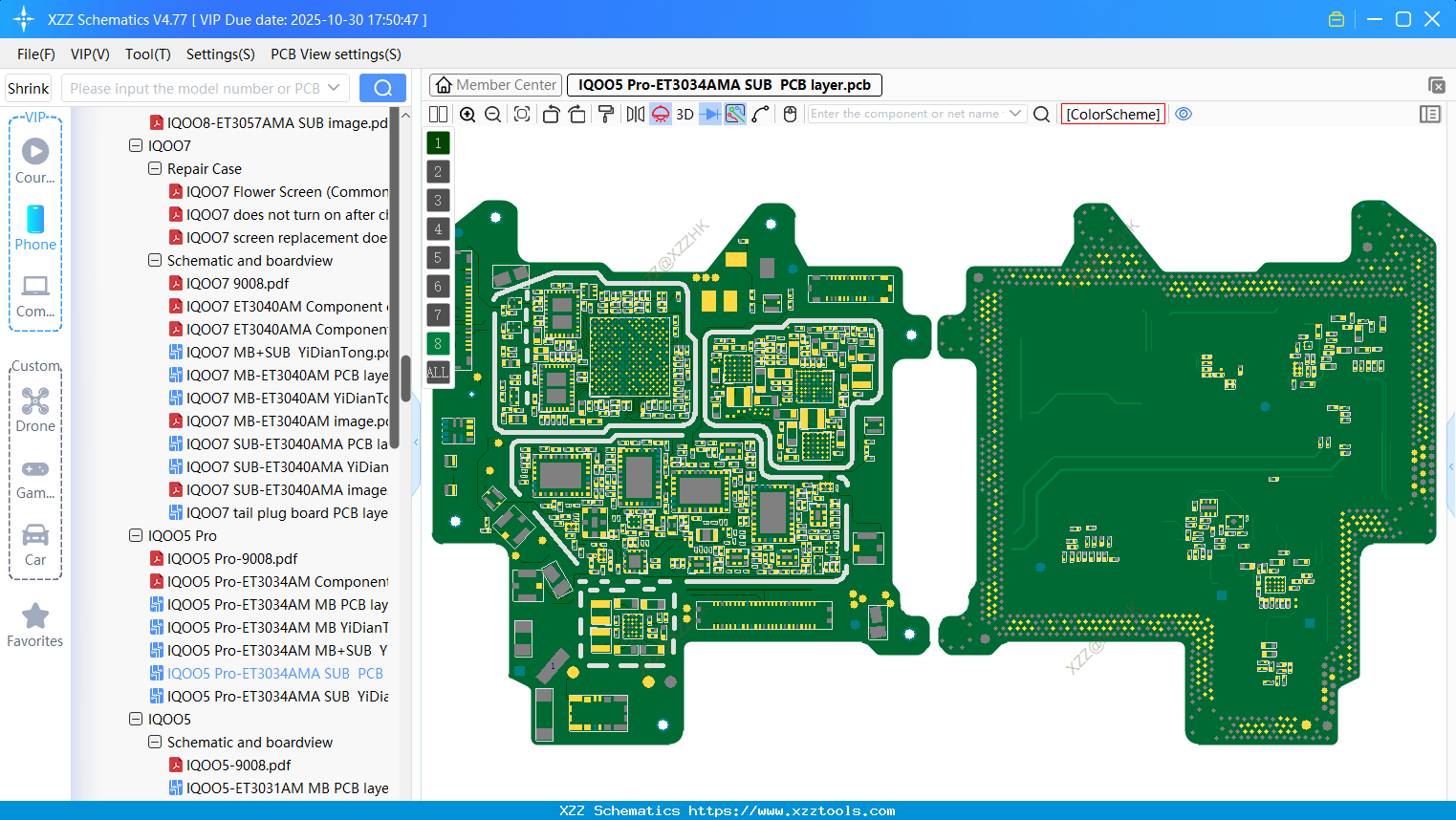This screenshot has height=820, width=1456.
Task: Toggle the green measurement route tool
Action: tap(734, 114)
